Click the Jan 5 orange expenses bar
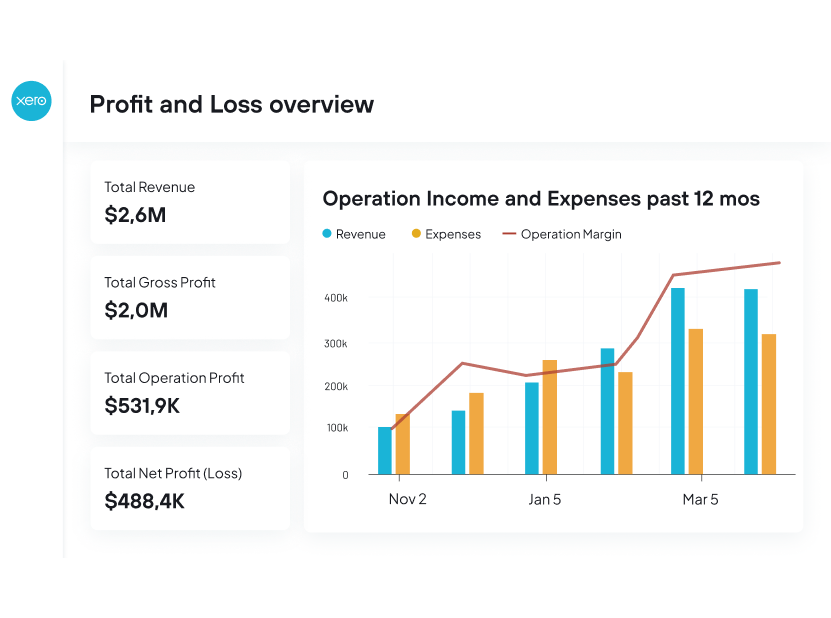 (x=550, y=417)
